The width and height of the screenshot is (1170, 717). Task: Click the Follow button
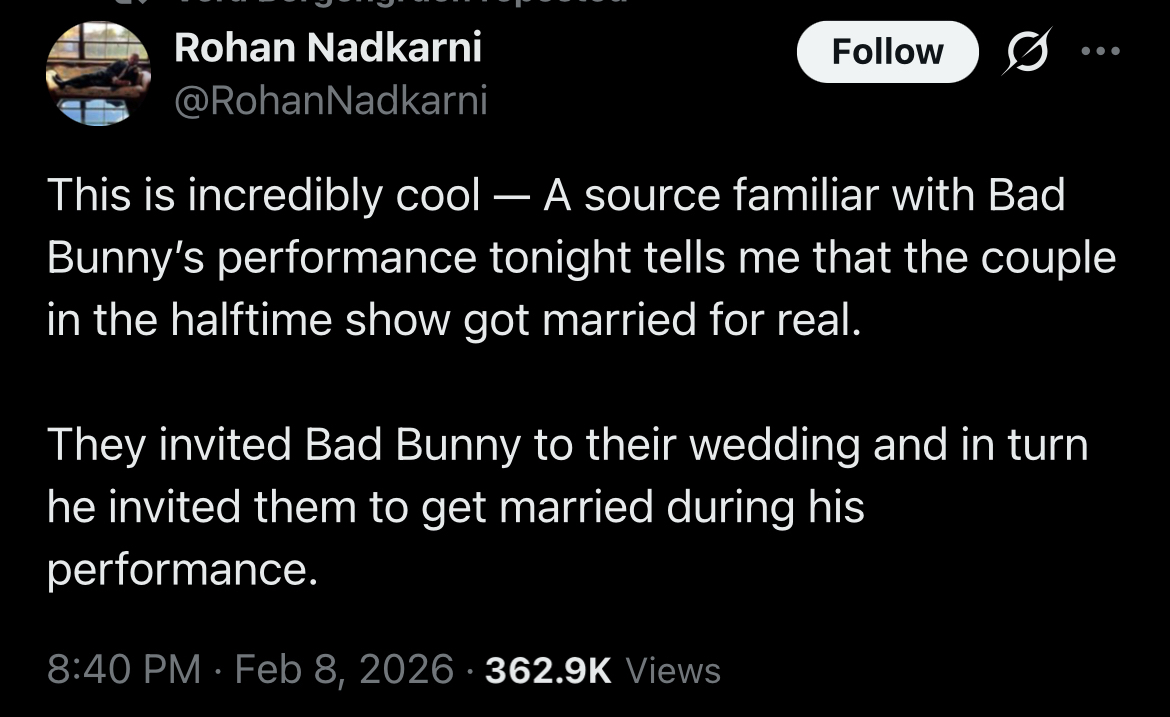point(887,52)
